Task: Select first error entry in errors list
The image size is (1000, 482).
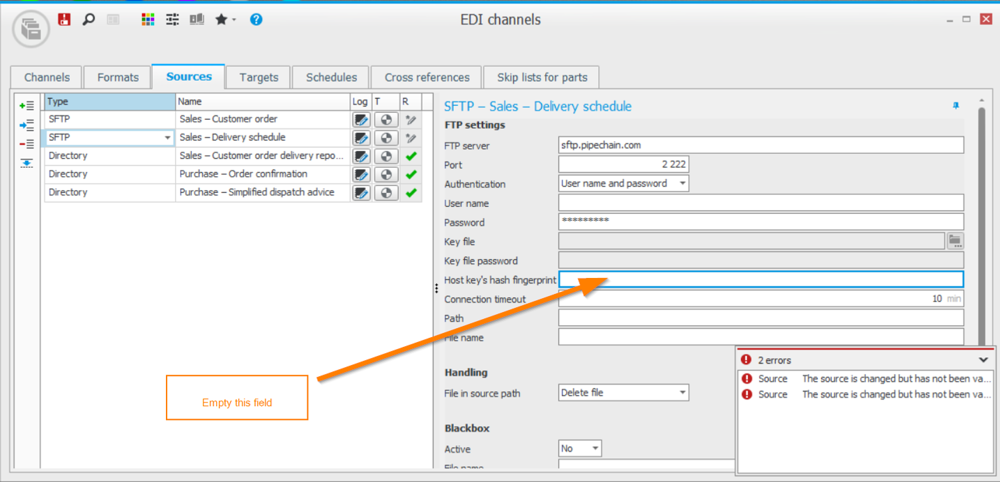Action: [x=865, y=379]
